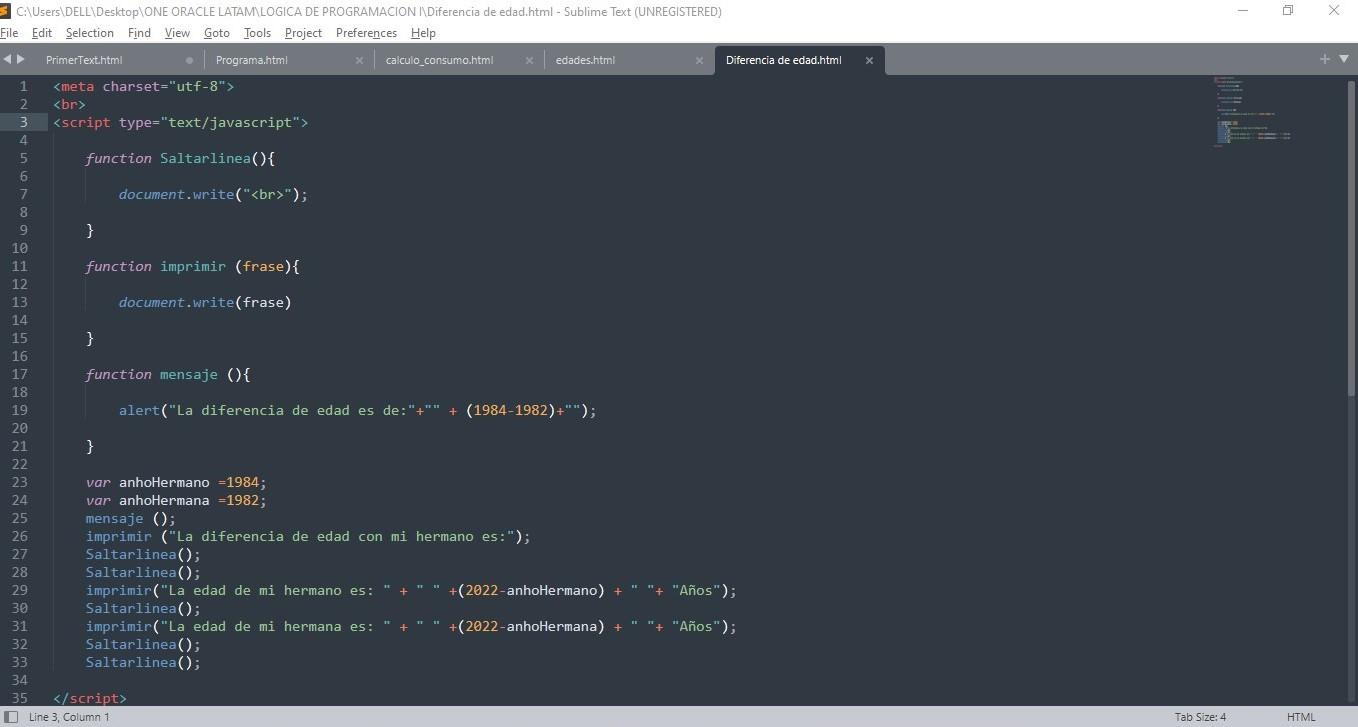Close the calculo_consumo.html tab
The width and height of the screenshot is (1358, 727).
(x=529, y=60)
